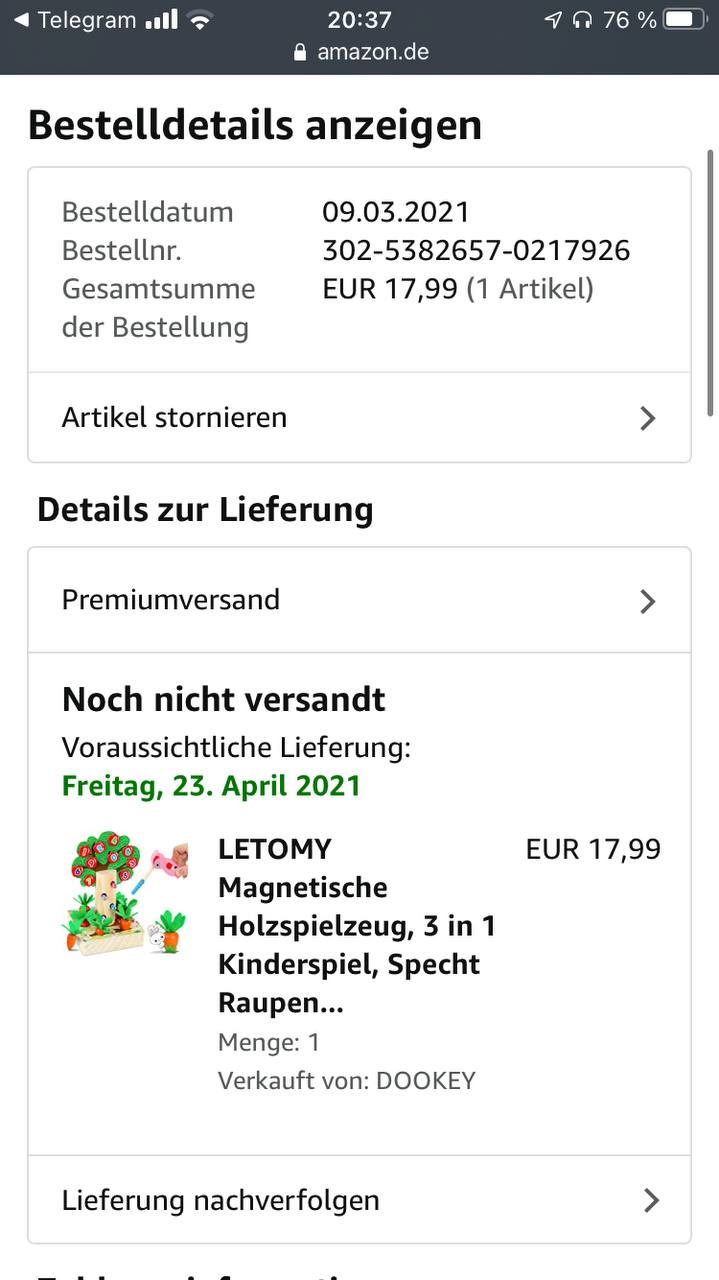Tap the padlock icon beside amazon.de
The height and width of the screenshot is (1280, 719).
pyautogui.click(x=300, y=52)
